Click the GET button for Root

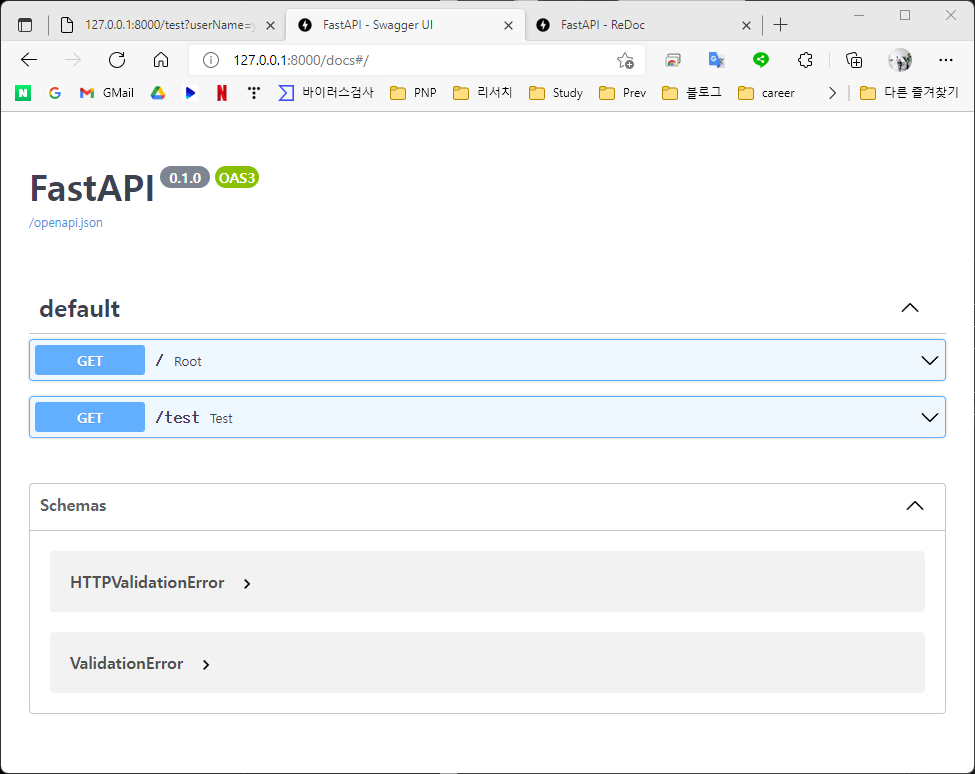tap(90, 361)
